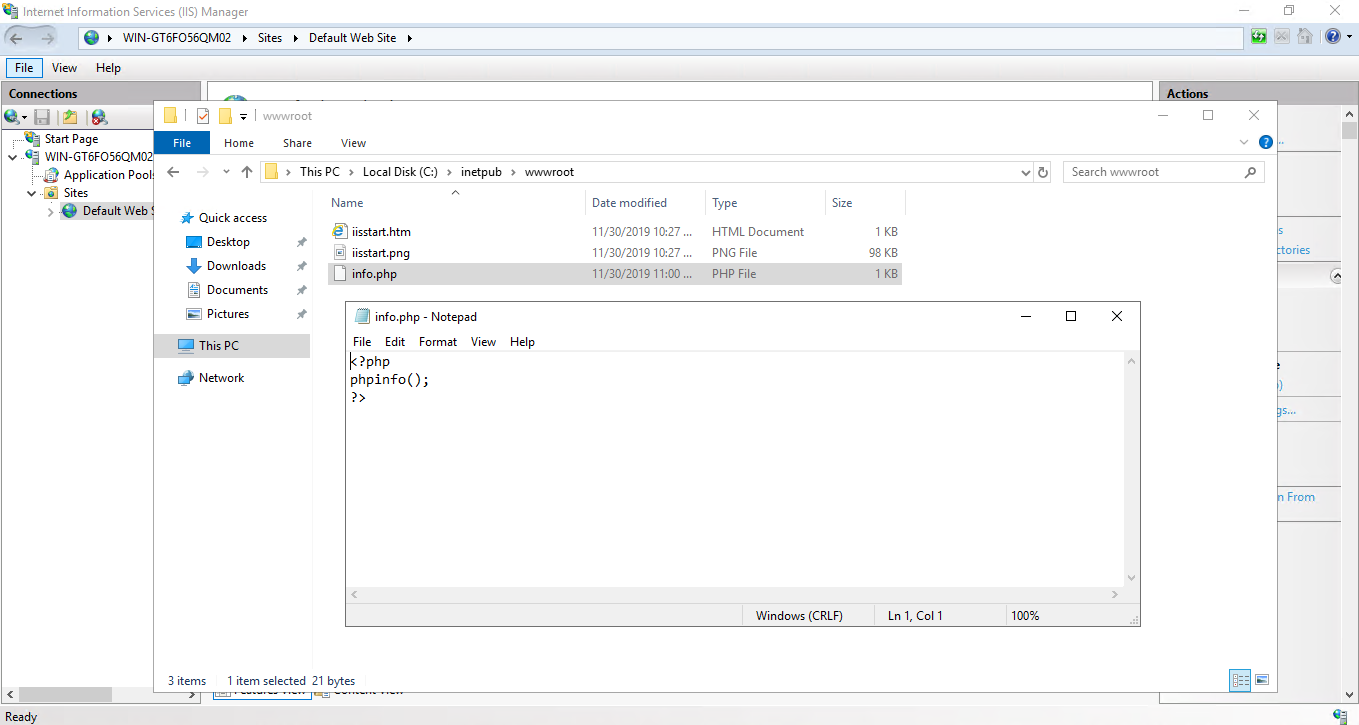Click IIS Manager Back navigation arrow
The width and height of the screenshot is (1359, 725).
pyautogui.click(x=17, y=38)
